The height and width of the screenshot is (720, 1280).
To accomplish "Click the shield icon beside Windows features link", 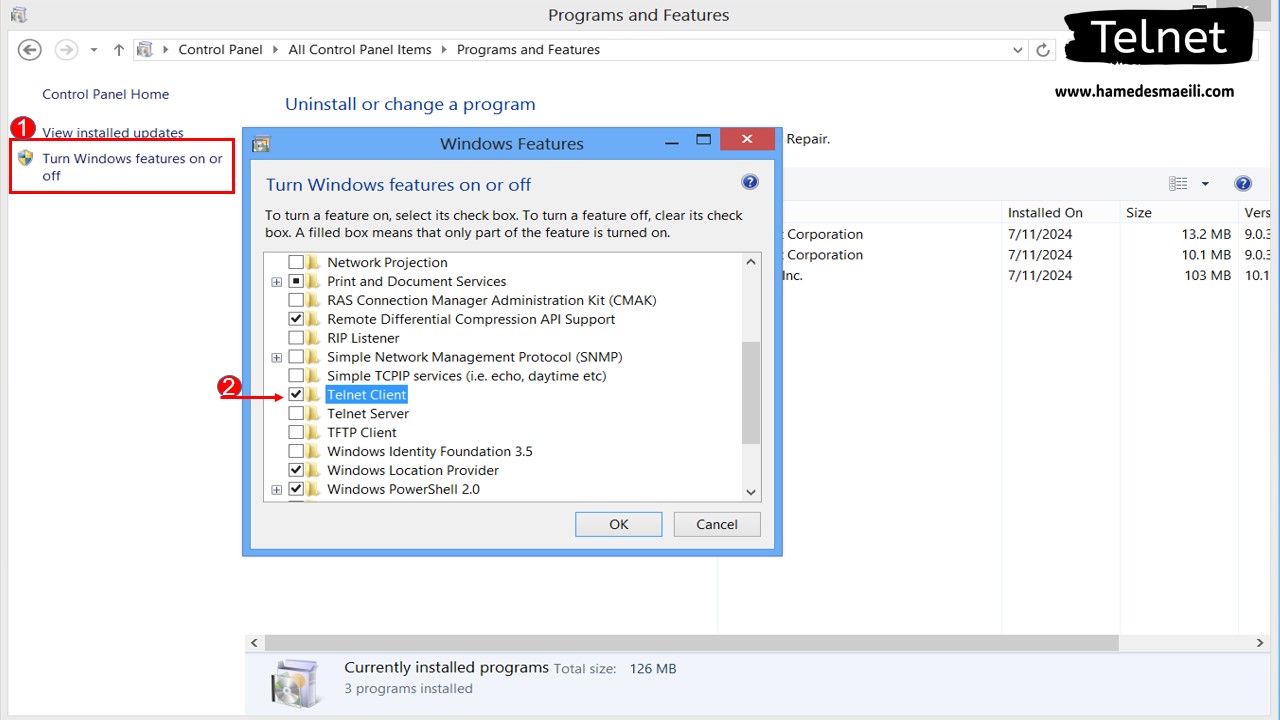I will (x=26, y=158).
